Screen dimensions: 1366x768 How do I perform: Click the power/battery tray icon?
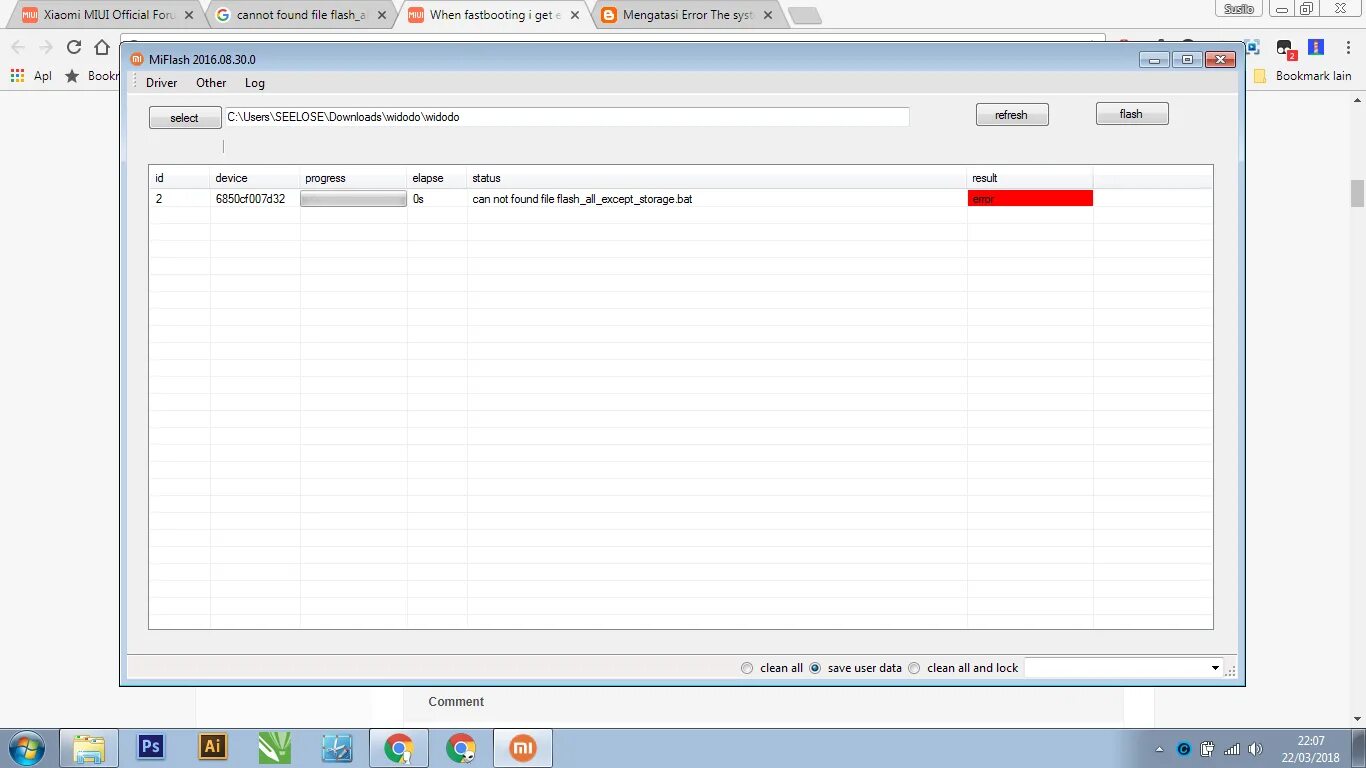pyautogui.click(x=1208, y=749)
